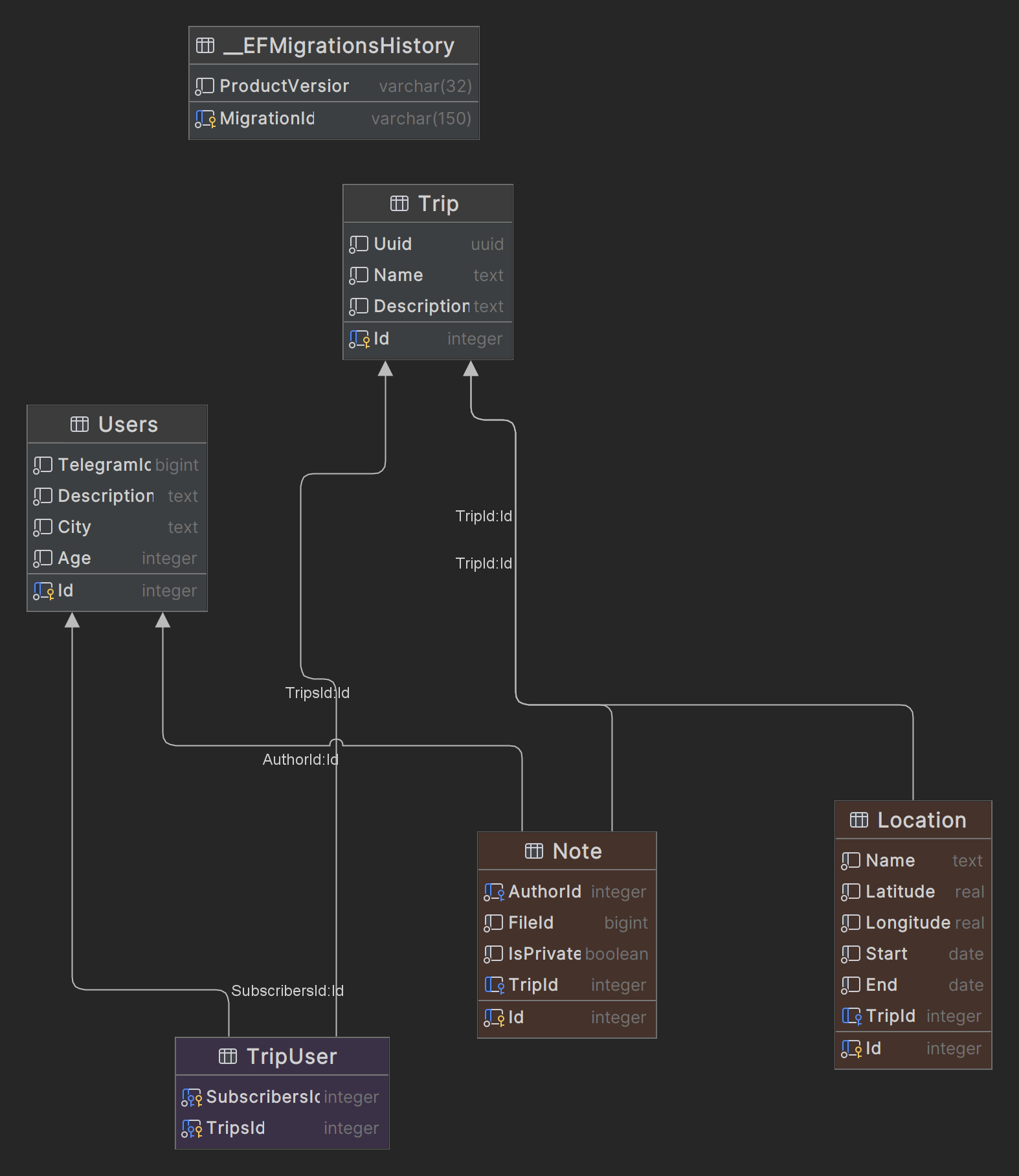The image size is (1019, 1176).
Task: Click the table icon beside __EFMigrationsHistory
Action: [205, 45]
